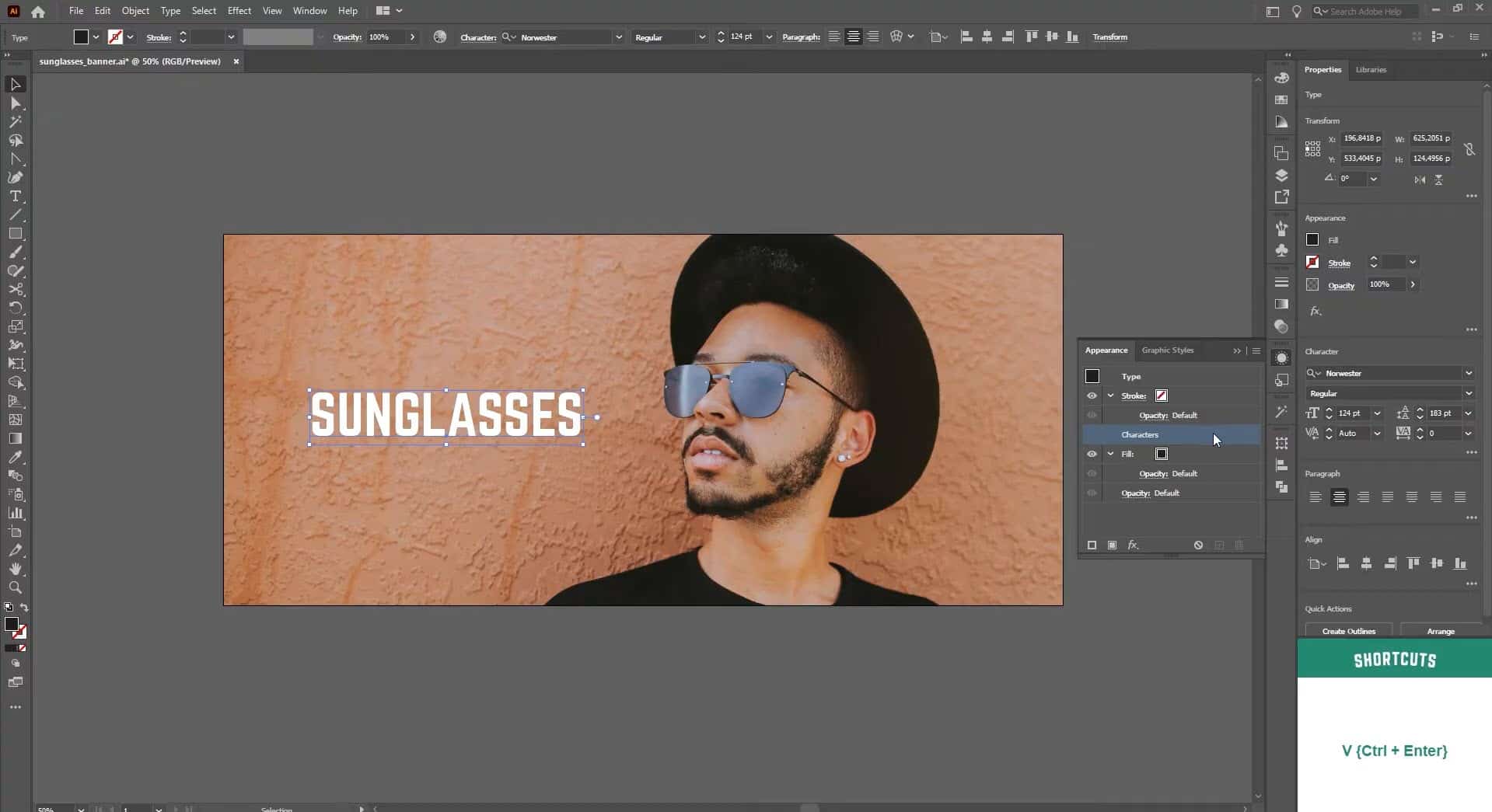The image size is (1492, 812).
Task: Select the Hand tool
Action: 16,570
